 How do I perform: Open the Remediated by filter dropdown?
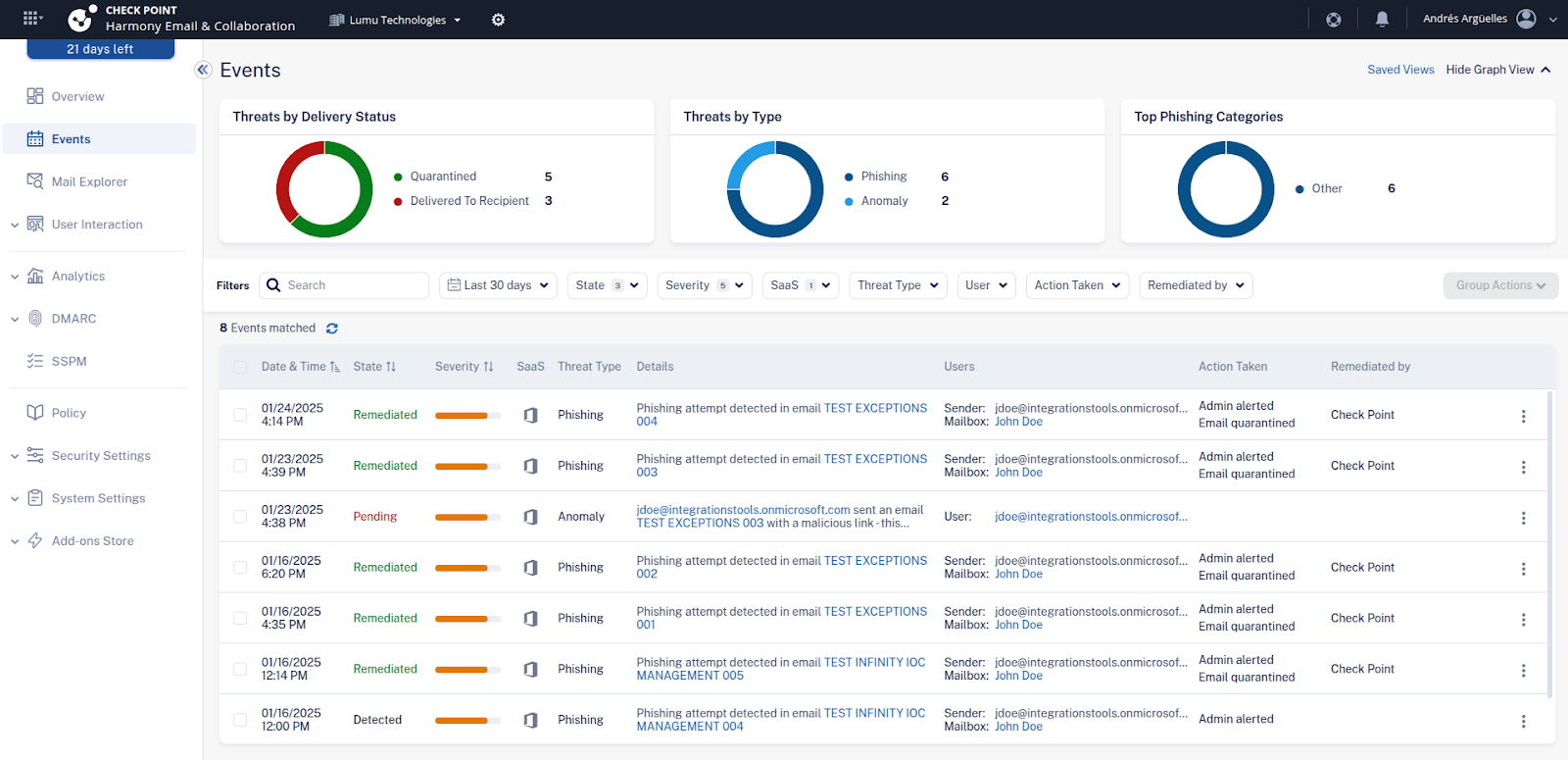coord(1196,285)
